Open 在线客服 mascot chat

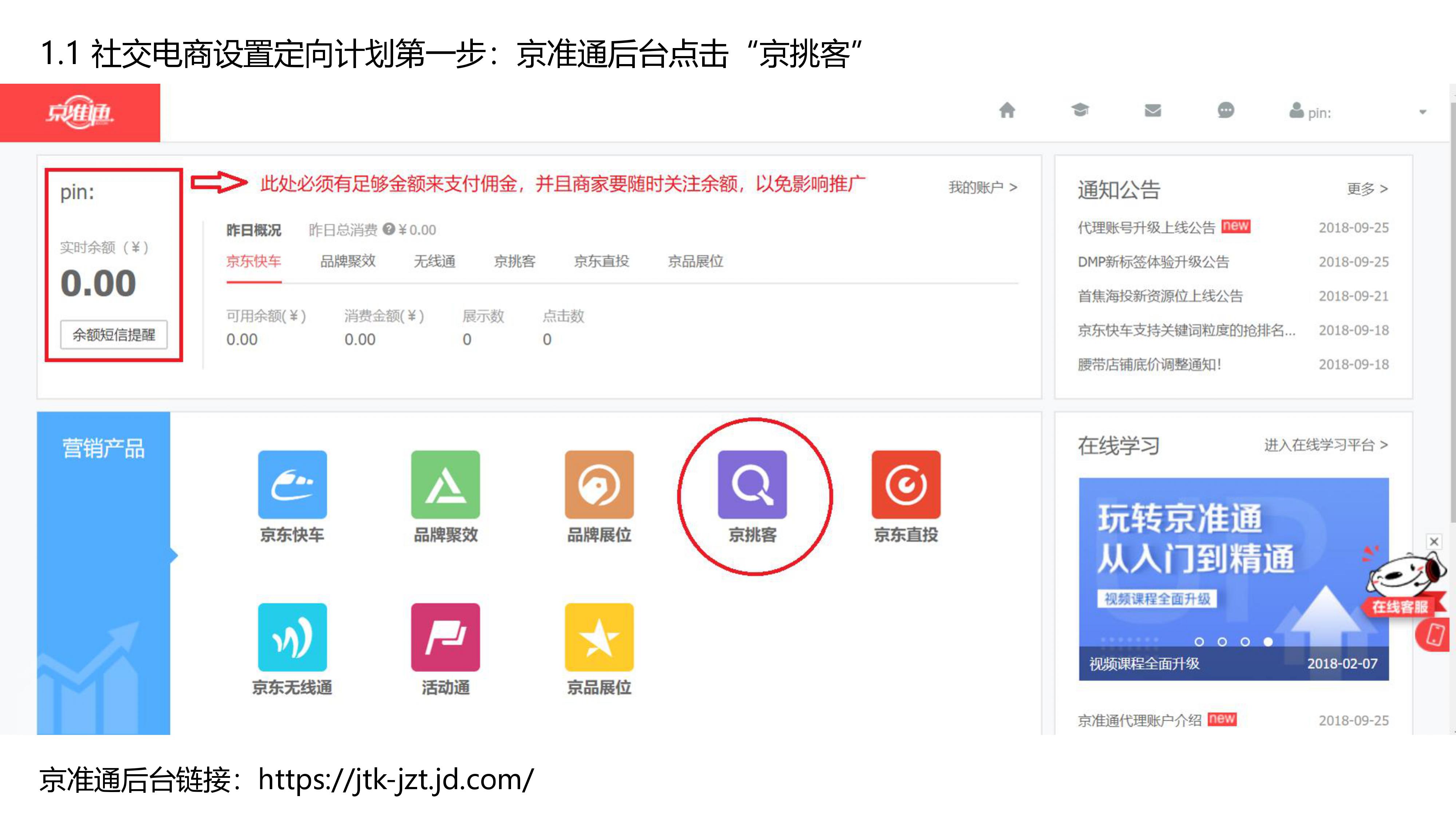(1405, 585)
